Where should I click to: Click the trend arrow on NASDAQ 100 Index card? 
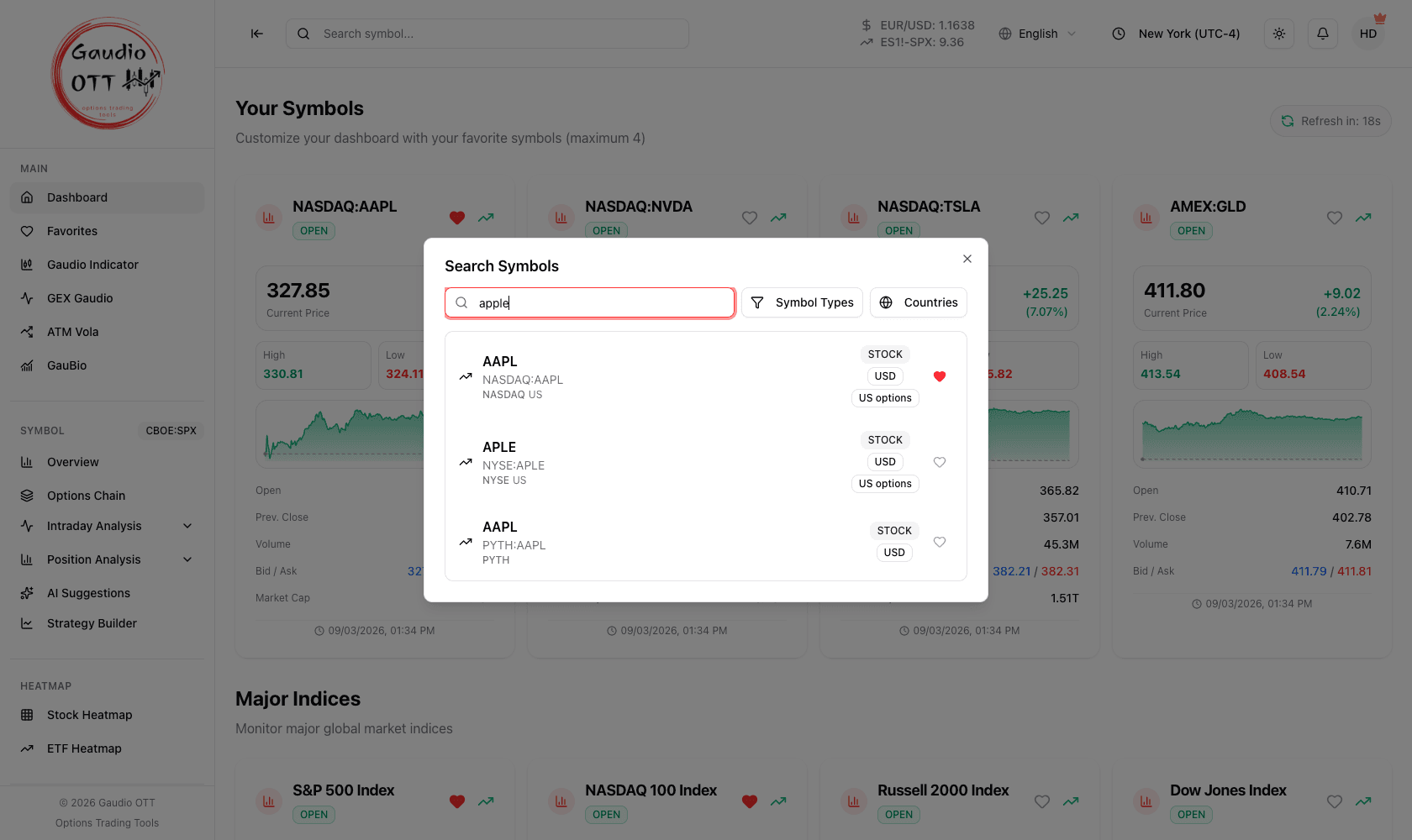778,801
